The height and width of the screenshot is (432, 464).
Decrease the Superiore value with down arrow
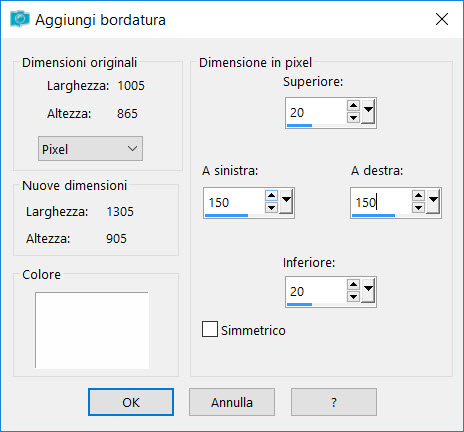pos(353,118)
